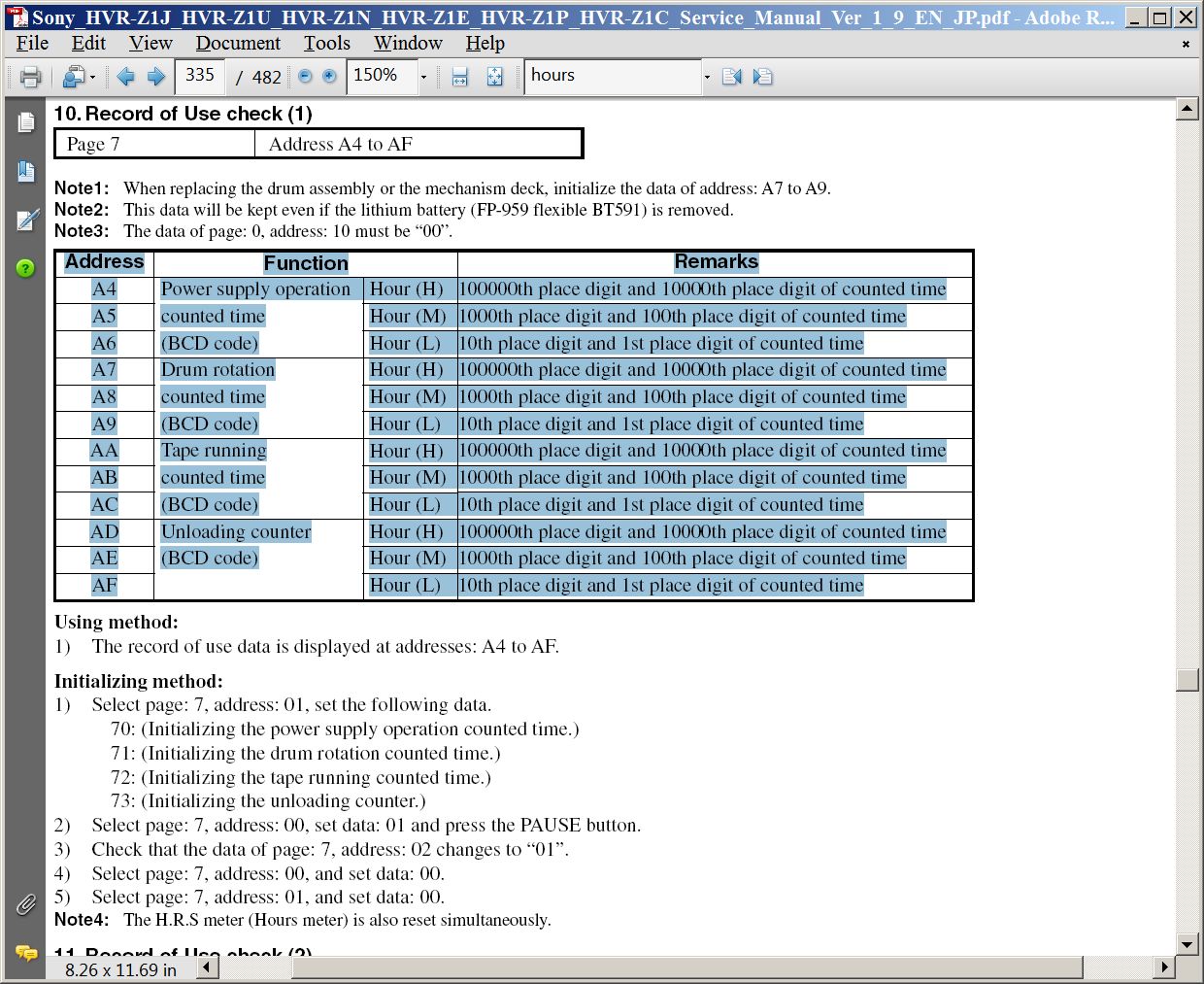Find next occurrence of 'hours'
The image size is (1204, 984).
coord(763,77)
